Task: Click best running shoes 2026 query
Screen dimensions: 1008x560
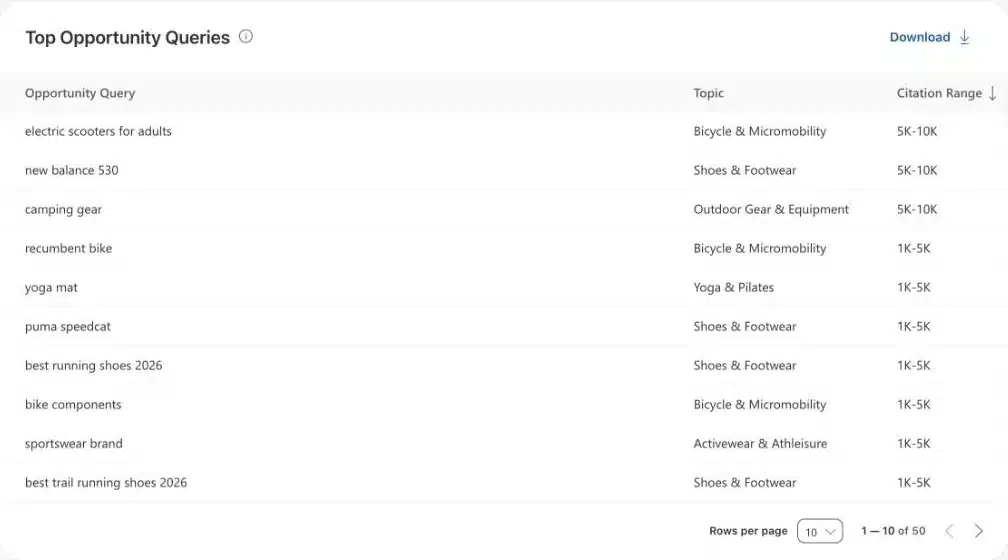Action: [x=93, y=365]
